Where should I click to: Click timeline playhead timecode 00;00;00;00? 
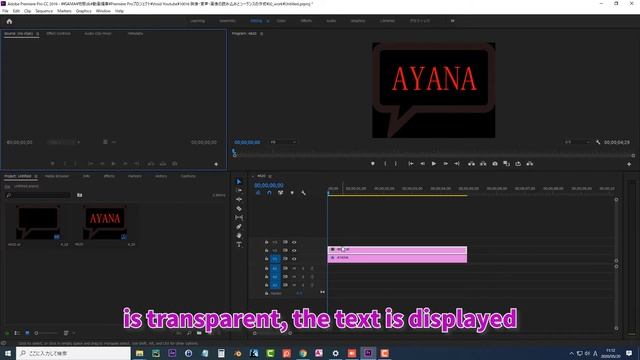pos(269,185)
